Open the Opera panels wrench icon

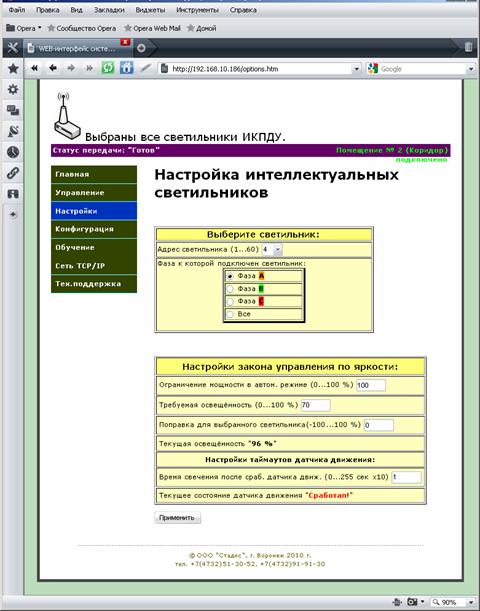[x=12, y=48]
